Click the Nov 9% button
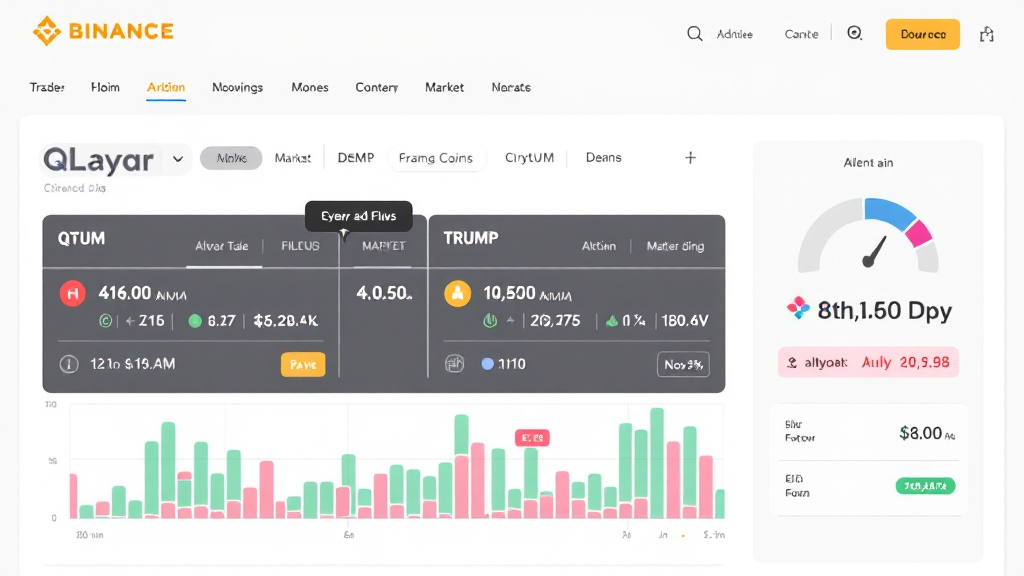This screenshot has width=1024, height=576. [x=683, y=364]
